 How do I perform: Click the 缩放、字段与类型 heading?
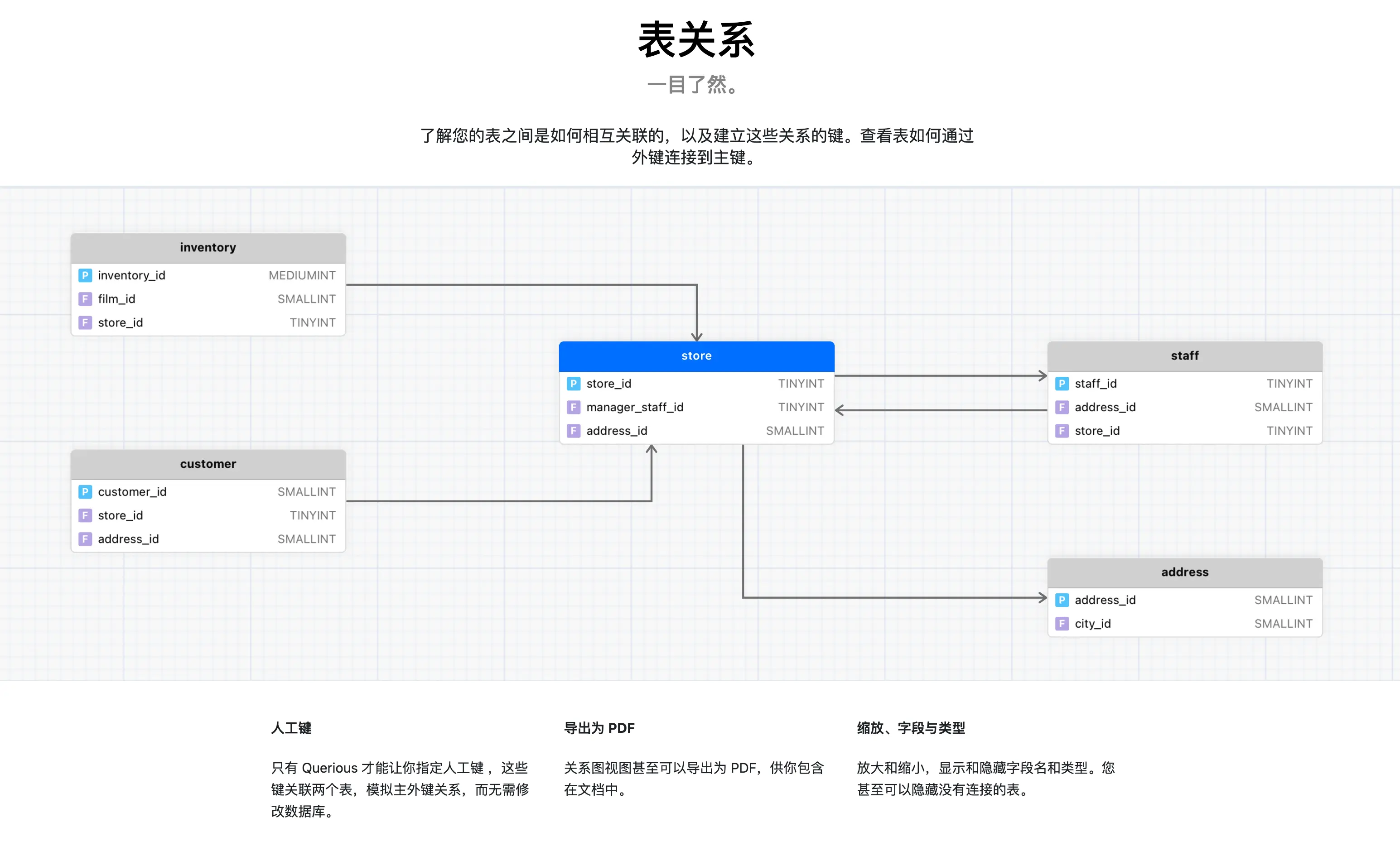coord(911,728)
